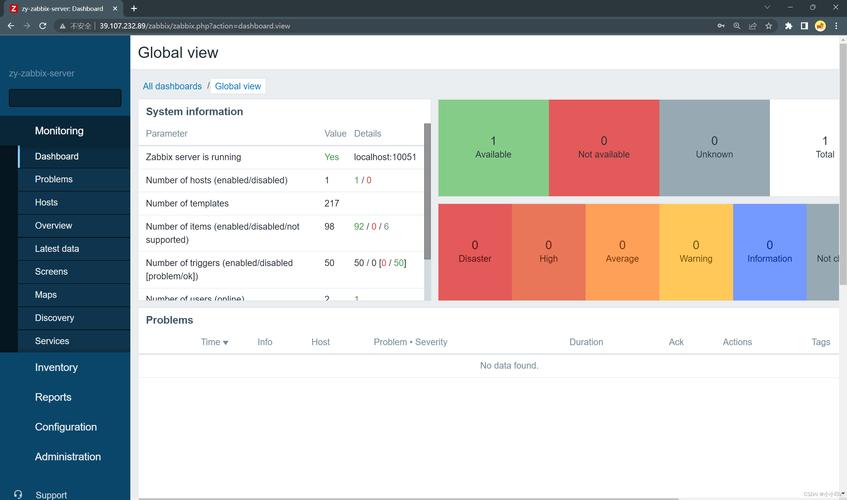Viewport: 847px width, 500px height.
Task: Click the All dashboards breadcrumb link
Action: click(172, 86)
